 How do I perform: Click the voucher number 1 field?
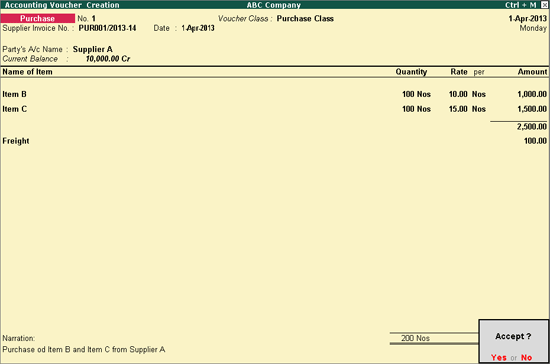94,19
